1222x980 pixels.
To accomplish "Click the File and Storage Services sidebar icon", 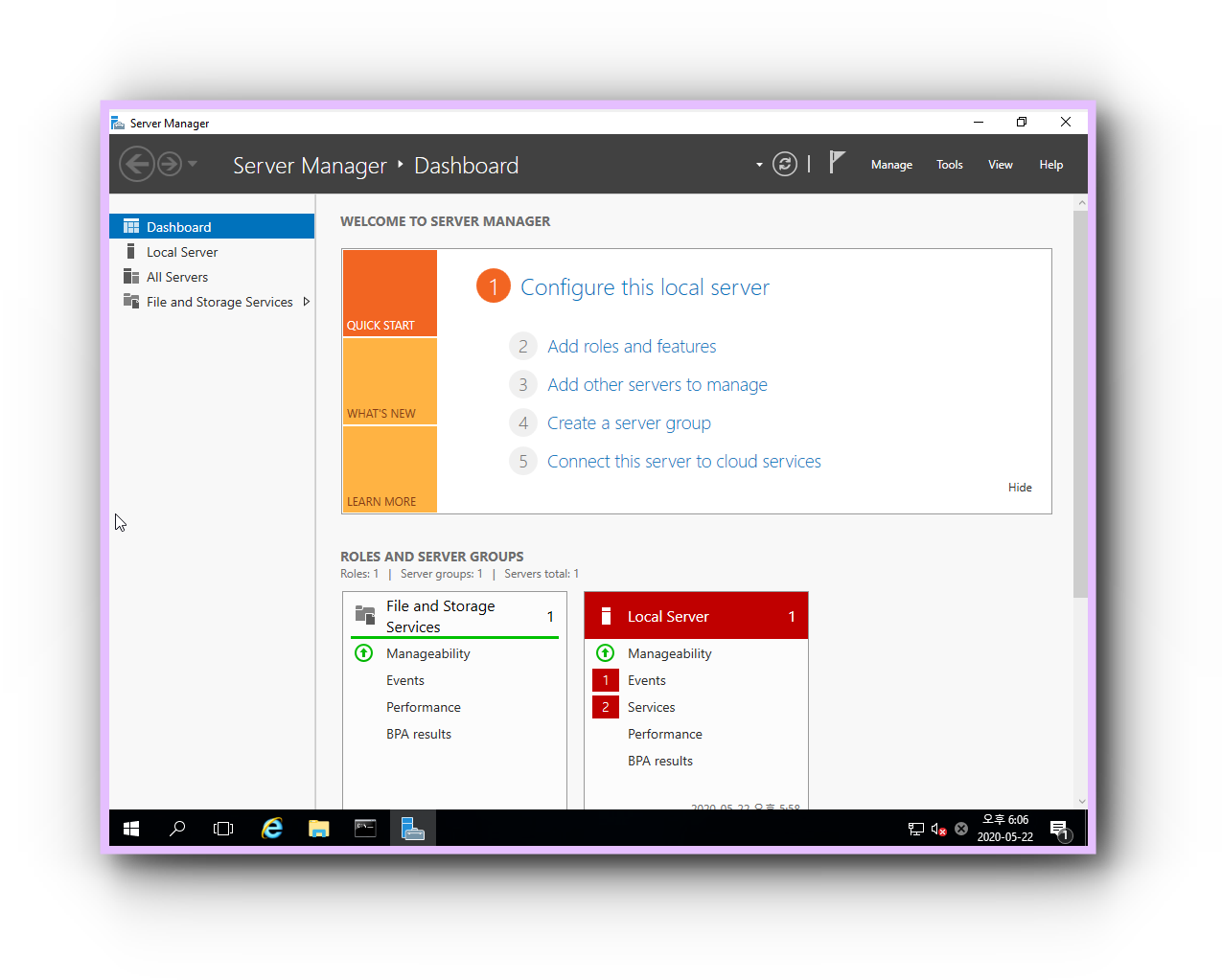I will point(131,301).
